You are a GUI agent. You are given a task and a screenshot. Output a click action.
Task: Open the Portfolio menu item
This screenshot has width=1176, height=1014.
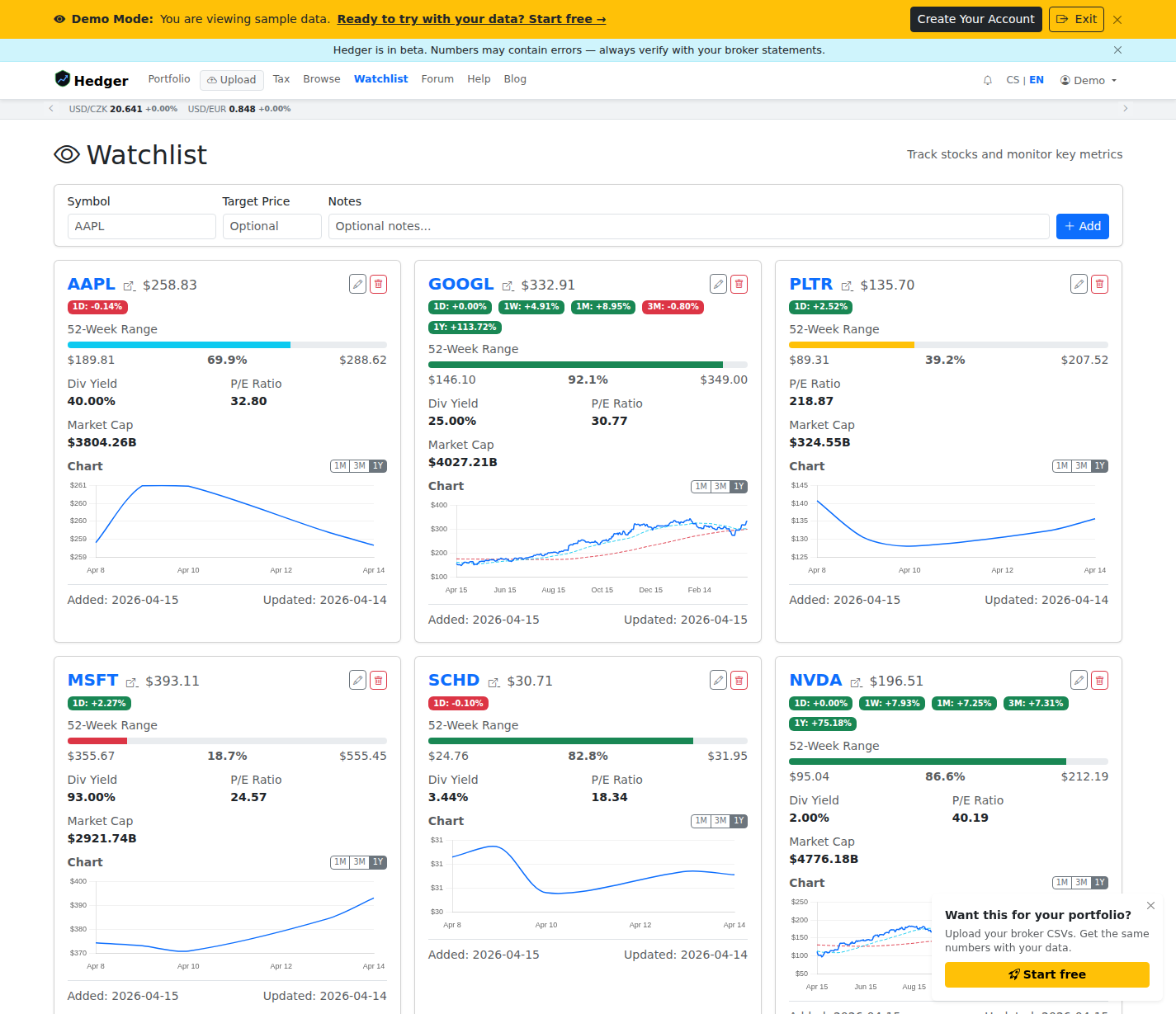169,79
